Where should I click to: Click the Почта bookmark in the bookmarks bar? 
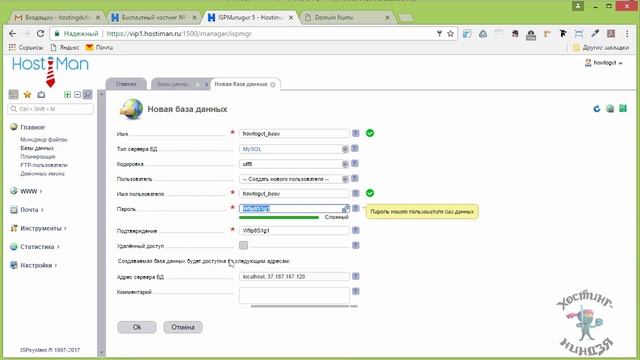pyautogui.click(x=99, y=47)
